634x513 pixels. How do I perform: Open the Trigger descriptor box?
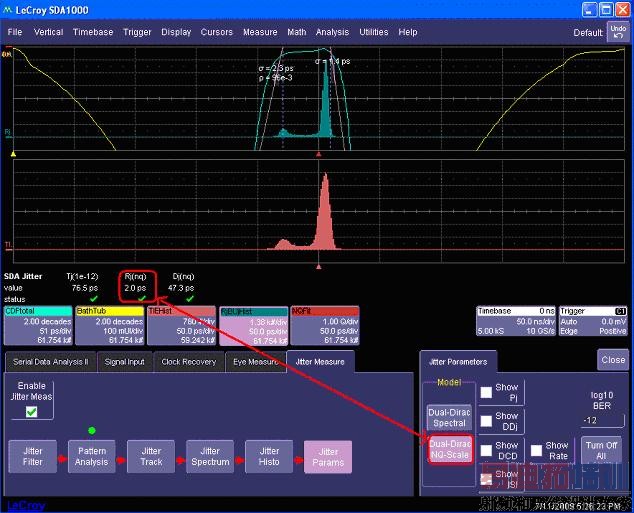[593, 321]
